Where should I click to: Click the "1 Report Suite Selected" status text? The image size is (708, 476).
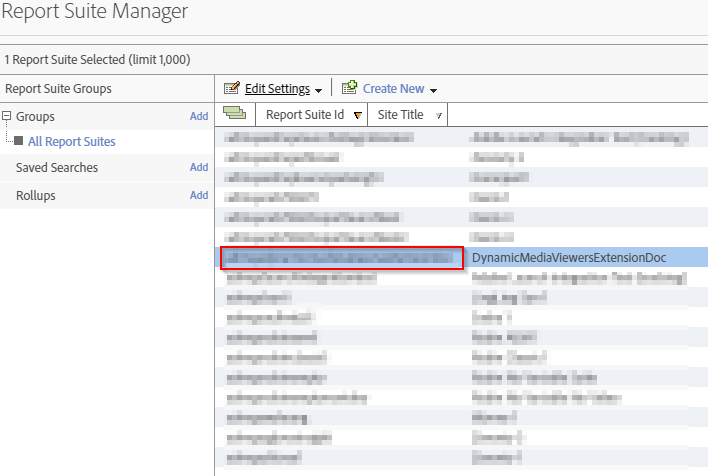[x=98, y=60]
